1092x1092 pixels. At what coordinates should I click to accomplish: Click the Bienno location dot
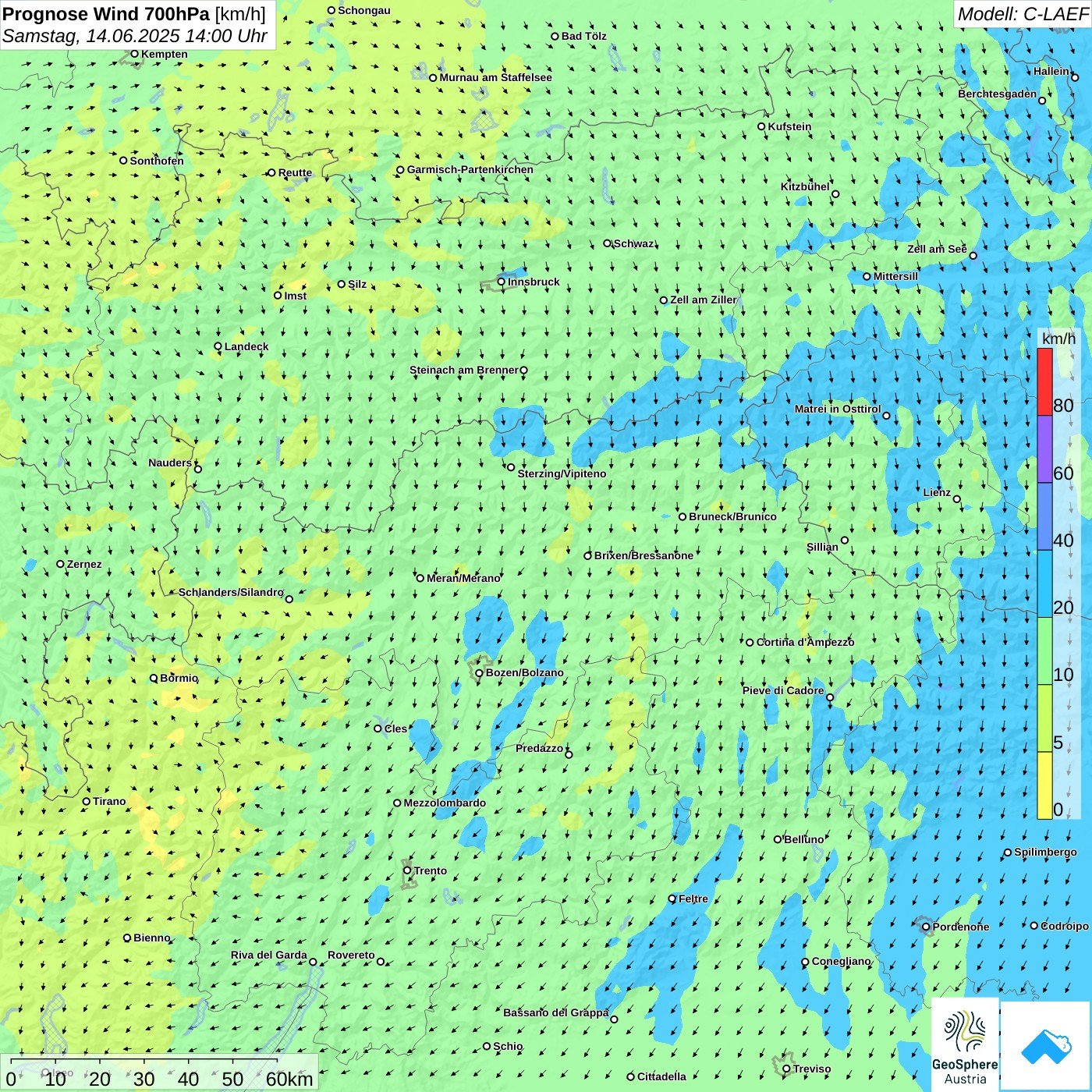127,938
